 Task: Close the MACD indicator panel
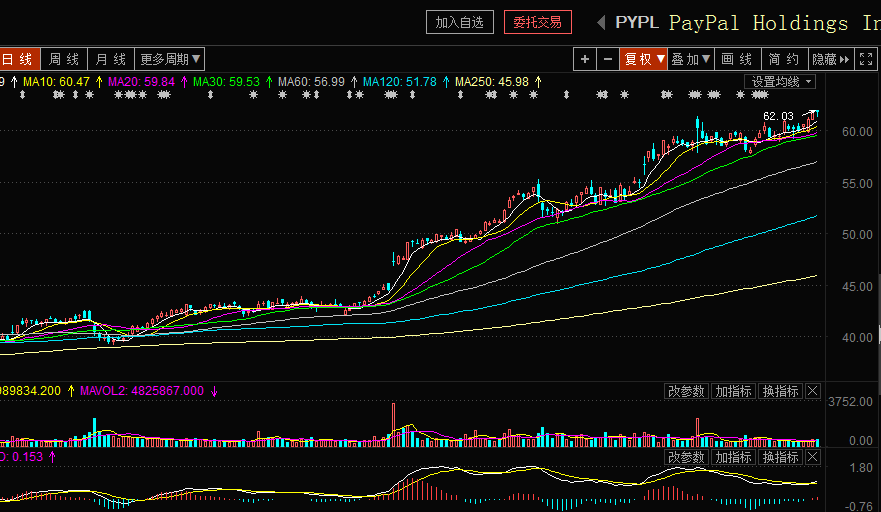(x=812, y=457)
